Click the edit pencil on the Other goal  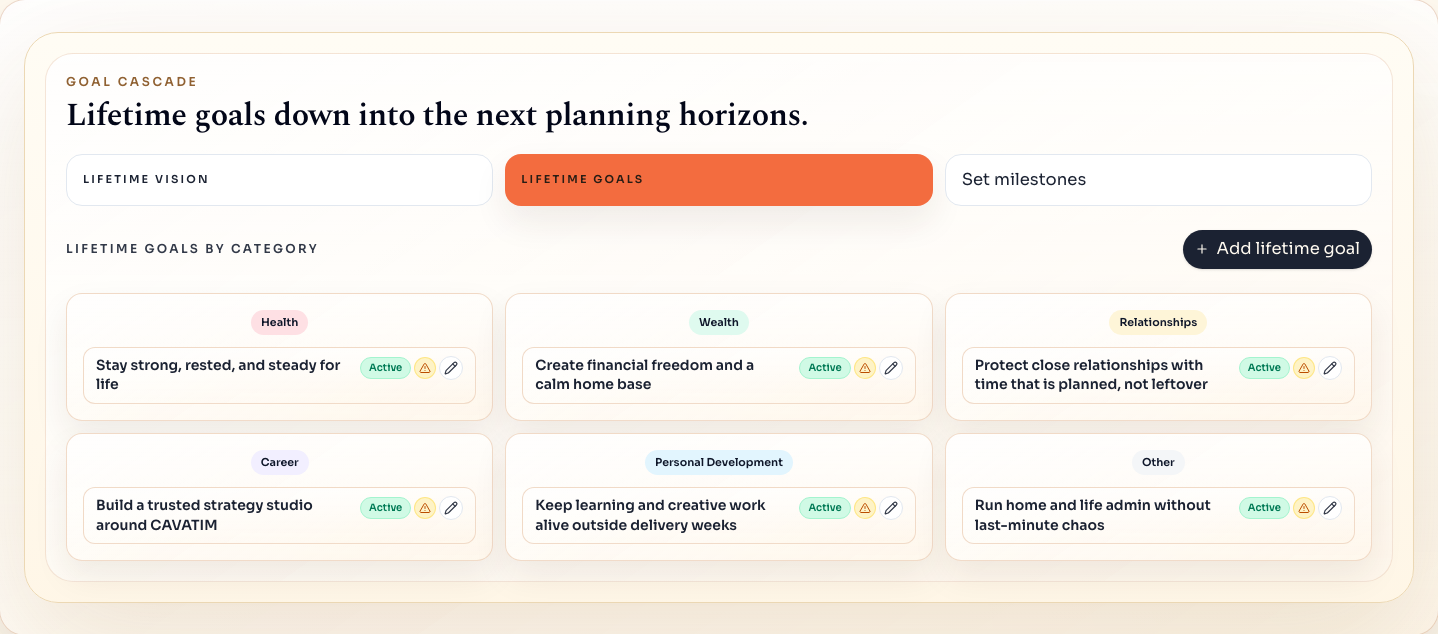(x=1330, y=508)
